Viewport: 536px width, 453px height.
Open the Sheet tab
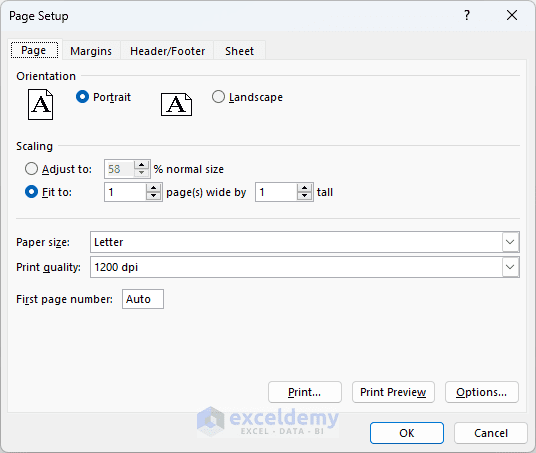tap(239, 51)
